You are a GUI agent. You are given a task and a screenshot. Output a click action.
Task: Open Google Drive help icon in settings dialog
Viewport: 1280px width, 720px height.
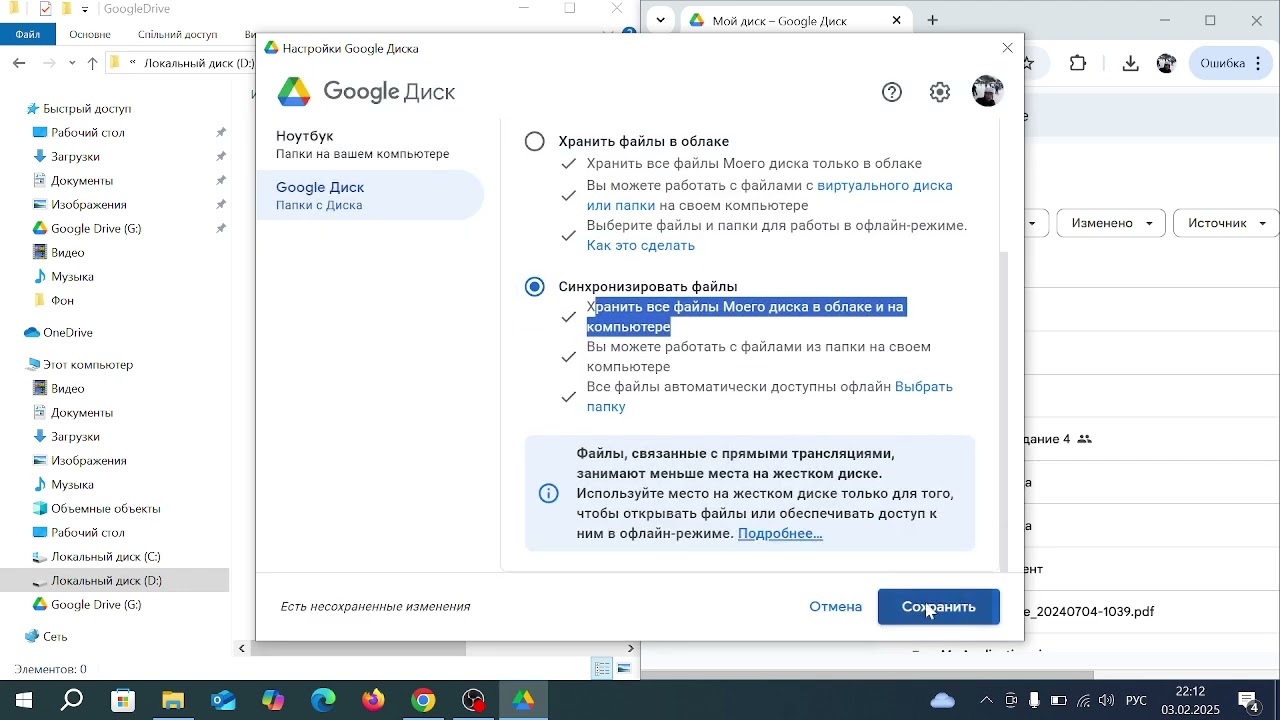[892, 93]
